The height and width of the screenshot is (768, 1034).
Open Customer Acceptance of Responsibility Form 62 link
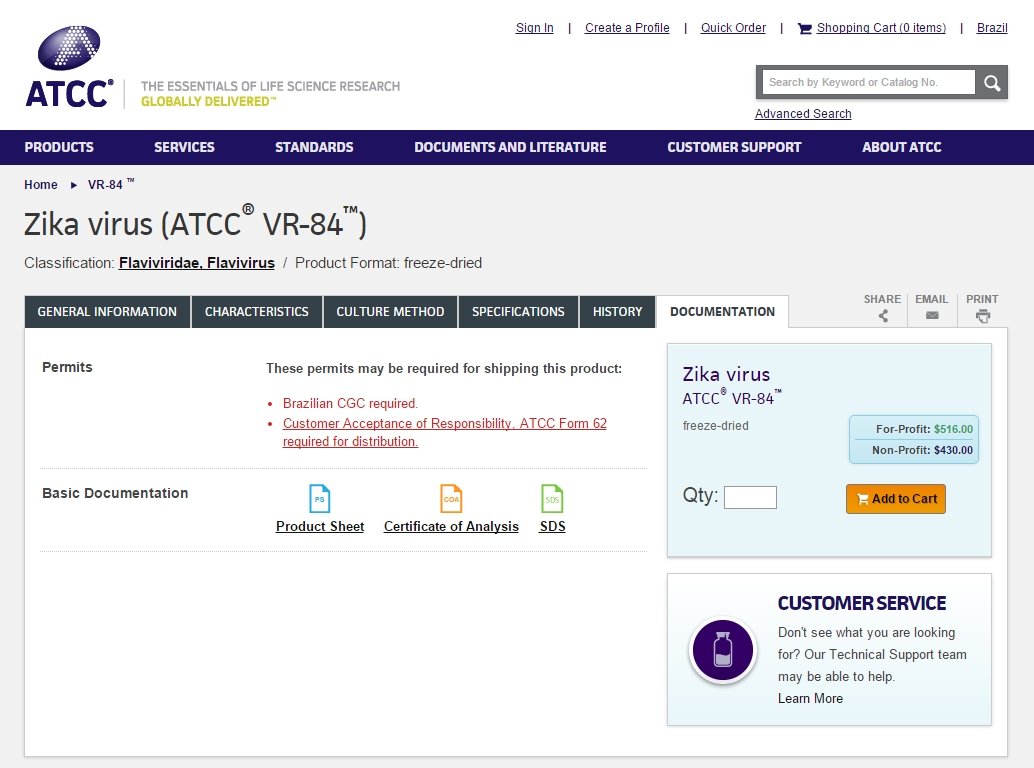coord(444,432)
